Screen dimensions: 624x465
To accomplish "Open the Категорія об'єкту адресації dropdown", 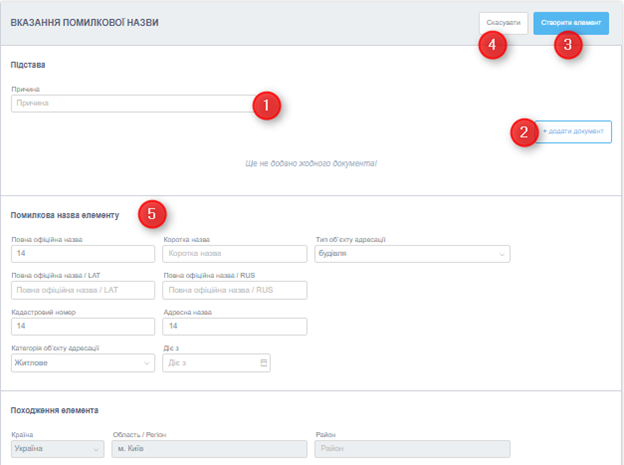I will tap(82, 362).
